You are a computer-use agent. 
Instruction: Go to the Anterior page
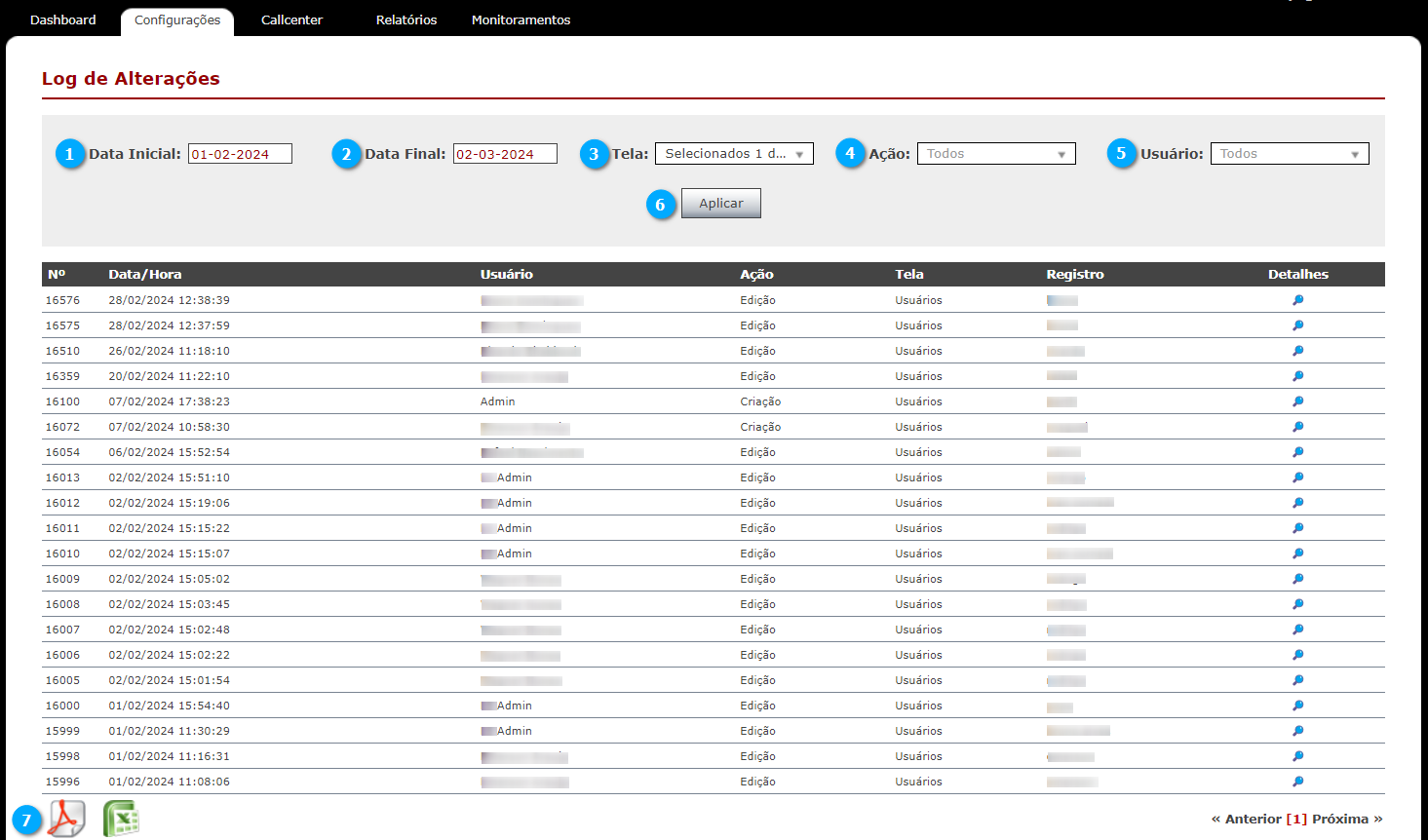pos(1246,819)
